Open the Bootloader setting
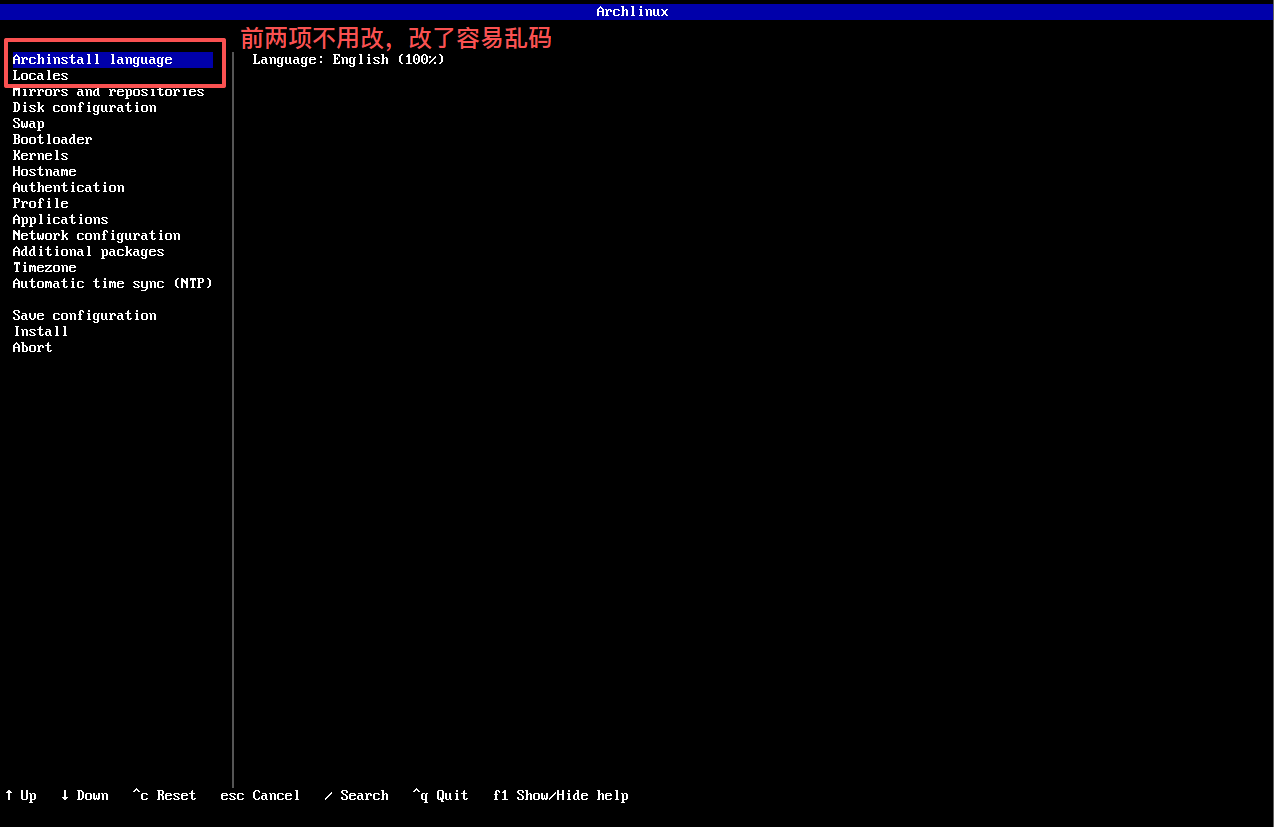This screenshot has width=1274, height=827. [52, 140]
